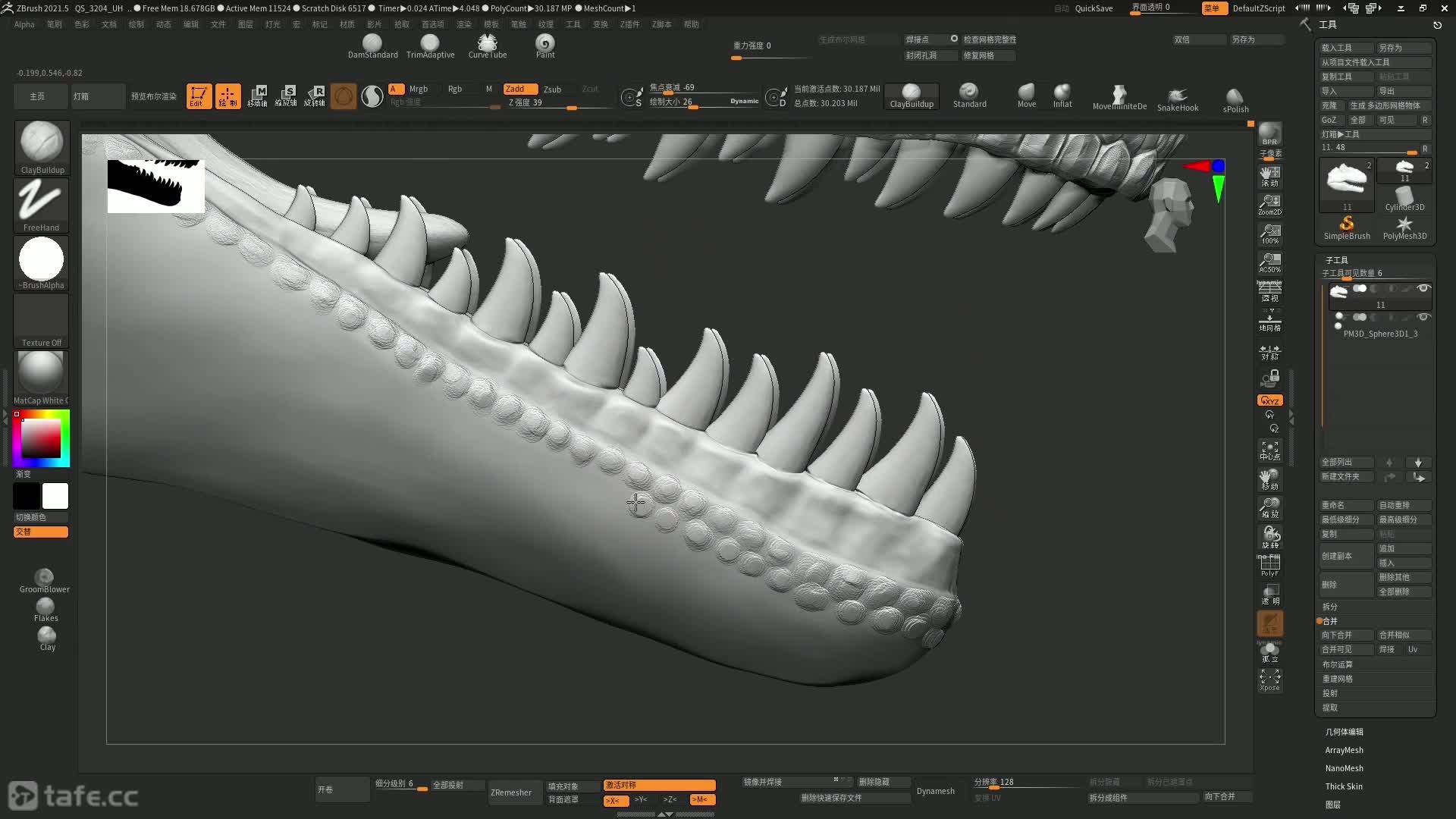
Task: Choose the PolyMesh3D tool
Action: [x=1404, y=227]
